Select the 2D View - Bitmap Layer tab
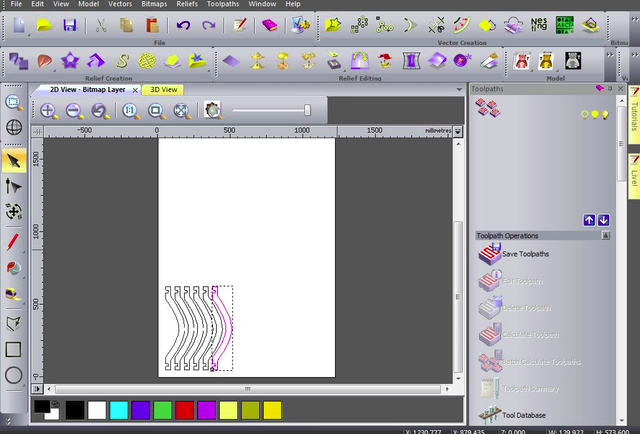This screenshot has height=434, width=640. 87,89
